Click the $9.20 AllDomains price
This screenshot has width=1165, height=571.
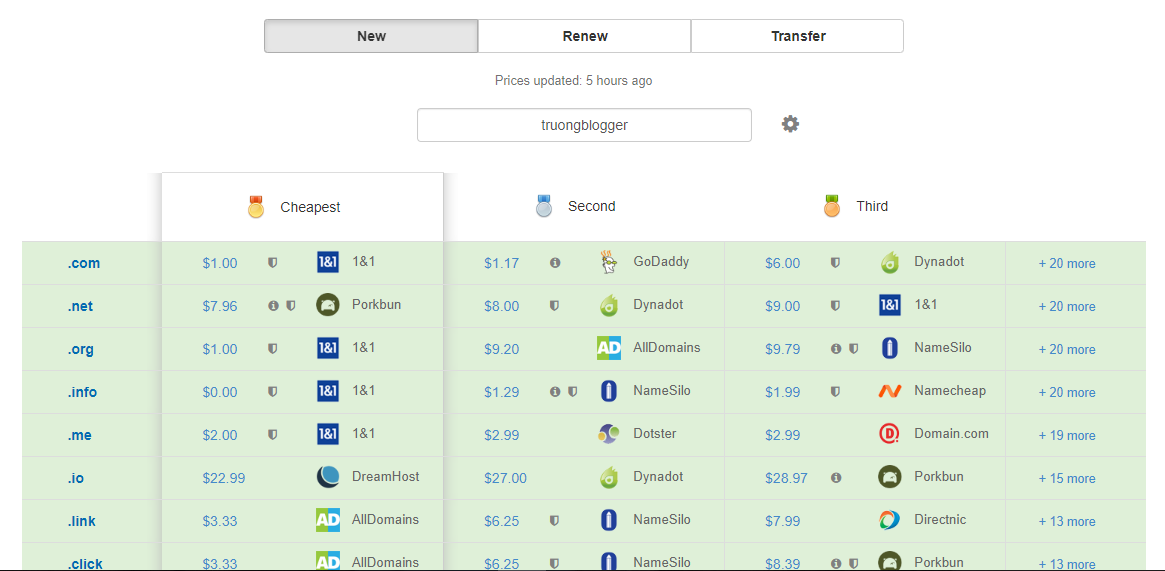pyautogui.click(x=502, y=349)
